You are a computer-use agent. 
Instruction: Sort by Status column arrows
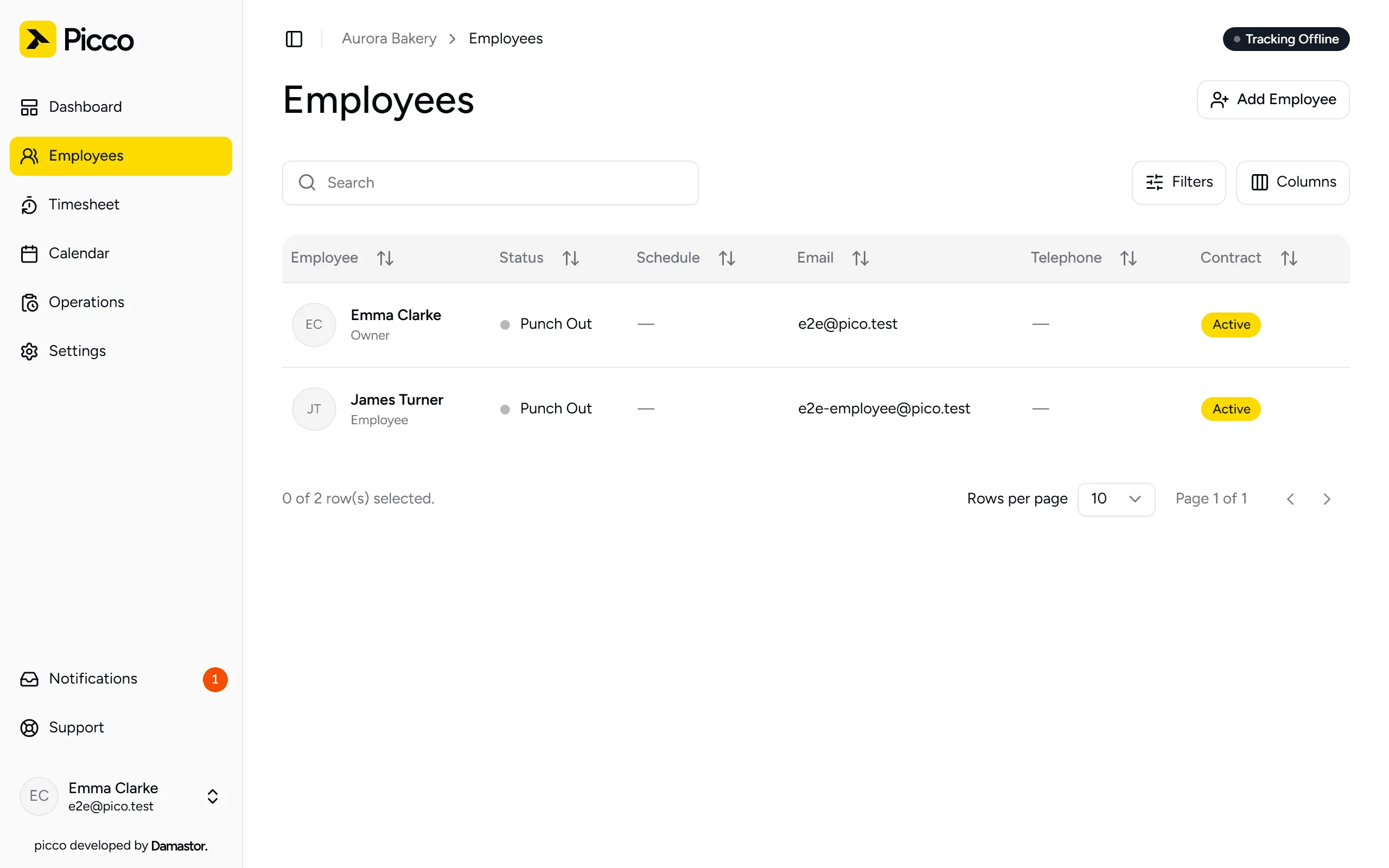(x=571, y=258)
